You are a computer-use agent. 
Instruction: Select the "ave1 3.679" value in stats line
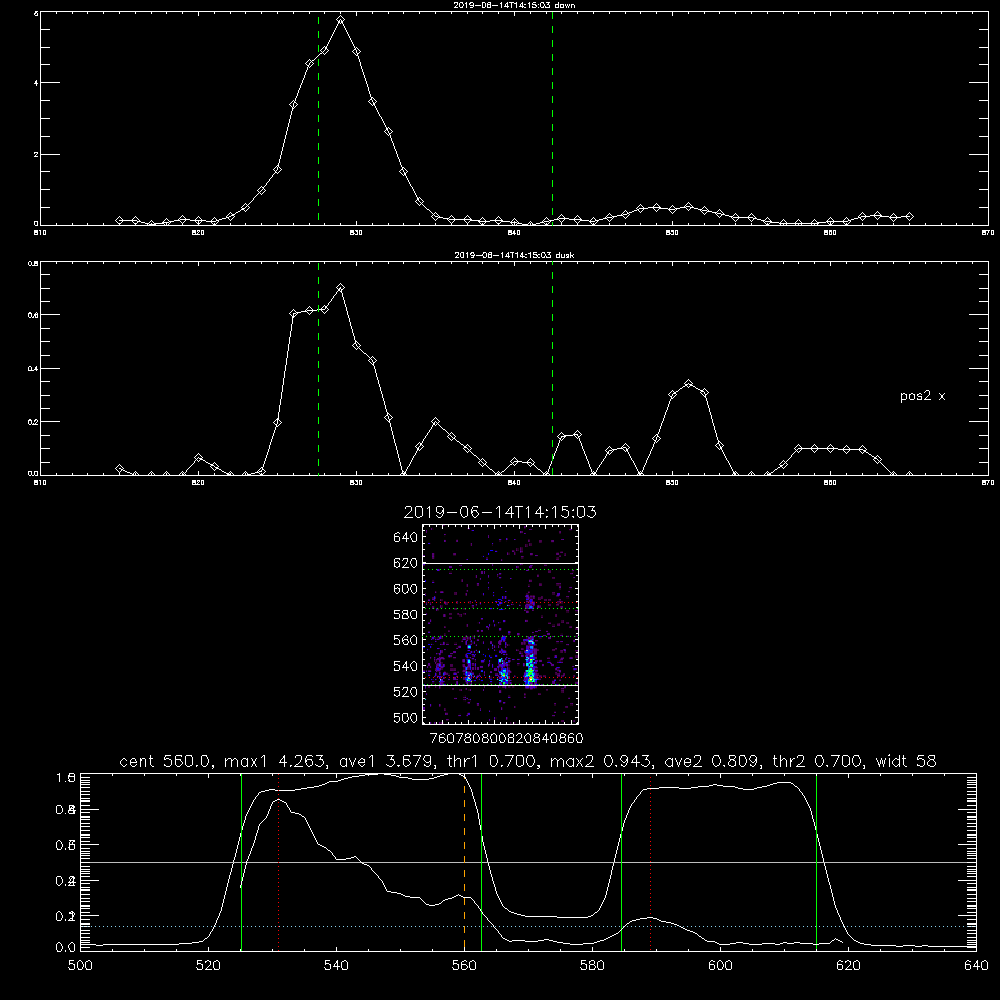click(x=386, y=761)
